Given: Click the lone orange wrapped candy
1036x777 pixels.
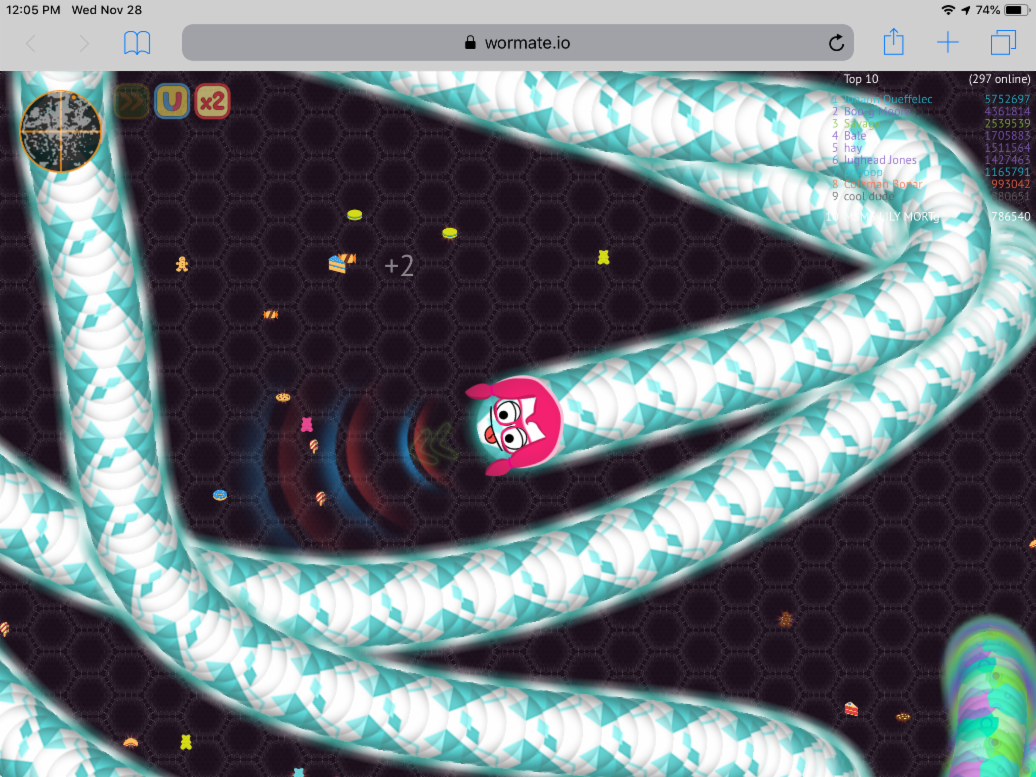Looking at the screenshot, I should (x=271, y=314).
